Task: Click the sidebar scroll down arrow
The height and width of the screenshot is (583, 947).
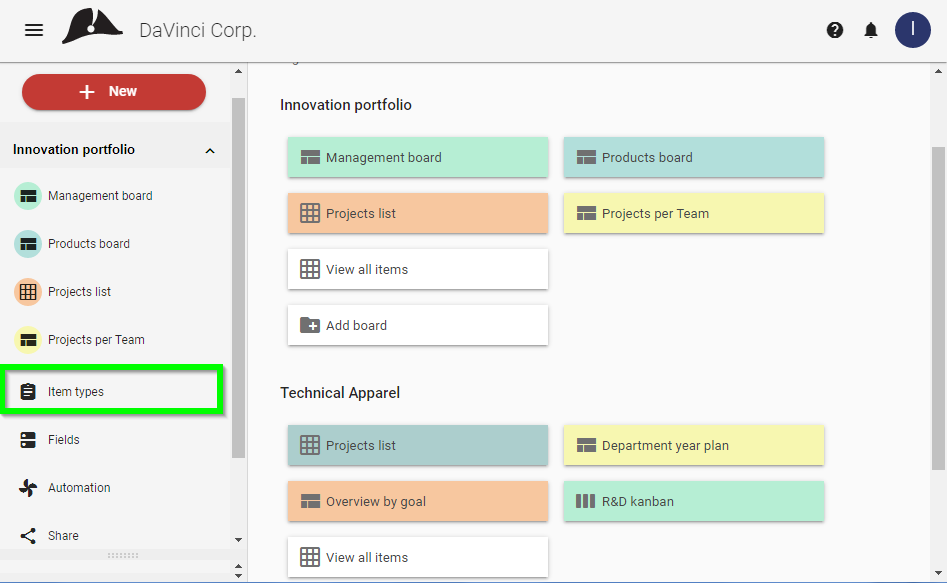Action: (239, 540)
